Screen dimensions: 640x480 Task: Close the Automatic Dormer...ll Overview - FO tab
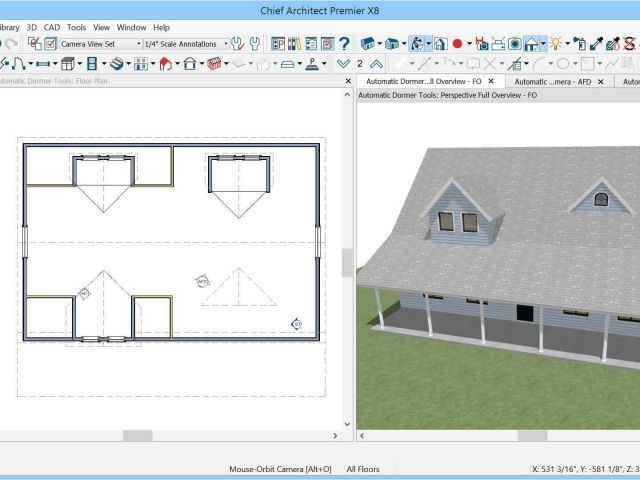point(491,81)
